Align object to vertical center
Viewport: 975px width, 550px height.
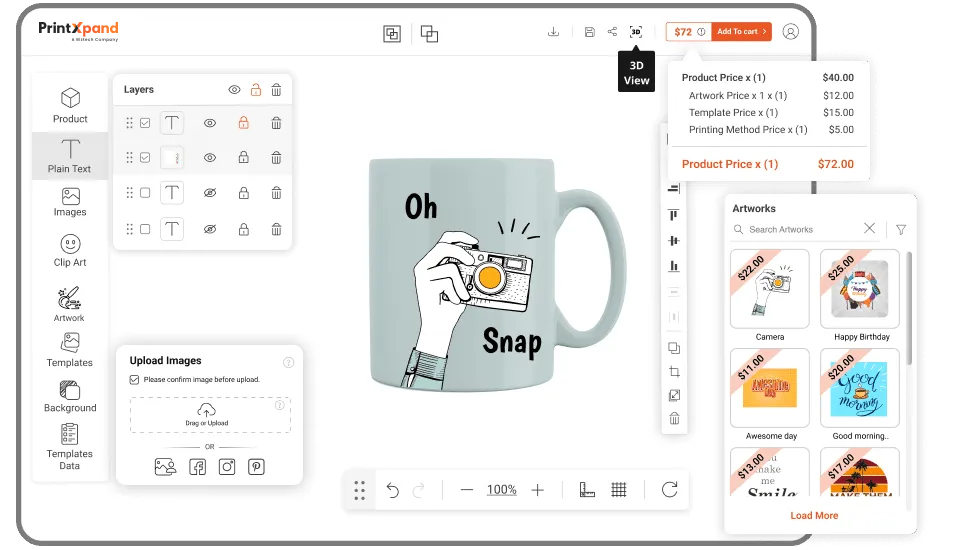coord(673,241)
